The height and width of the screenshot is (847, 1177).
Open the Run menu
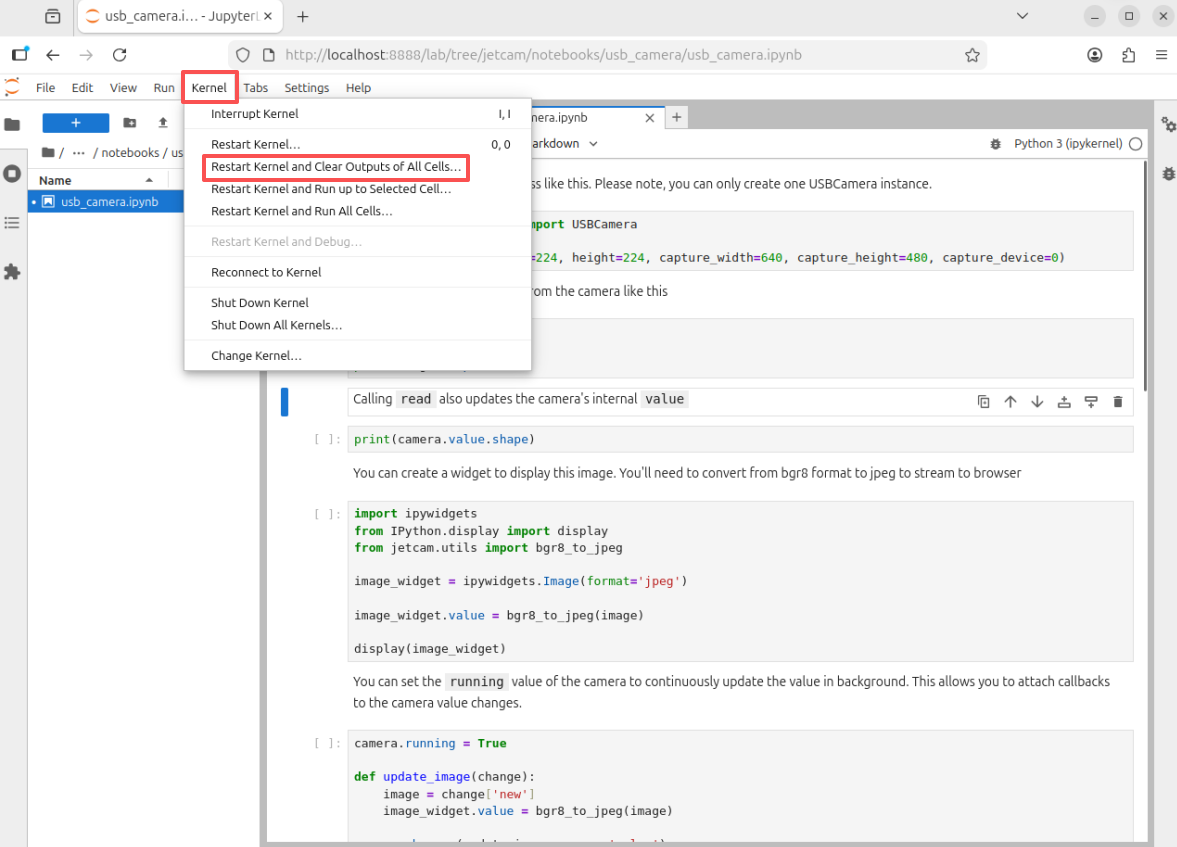pos(164,88)
